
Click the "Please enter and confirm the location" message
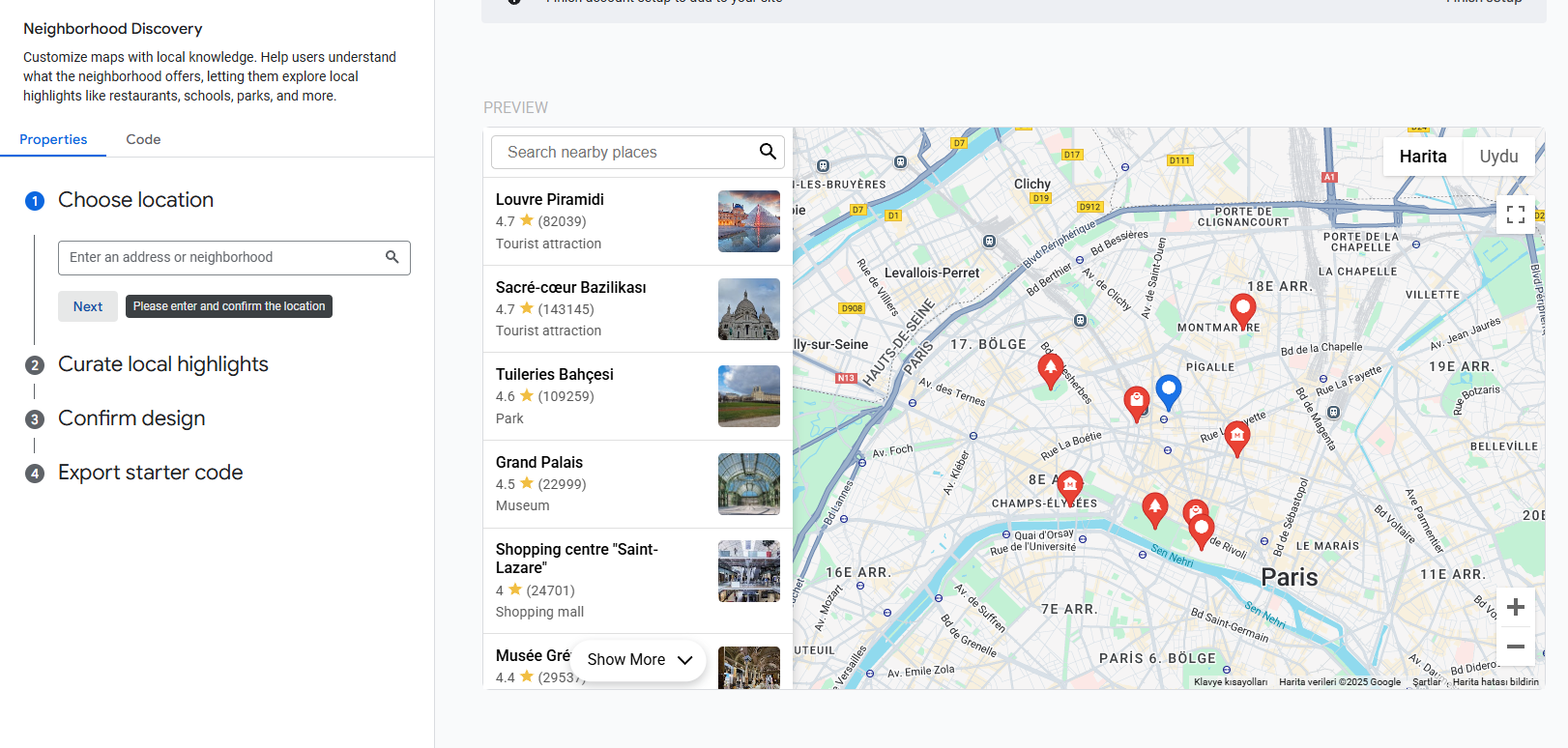(x=229, y=306)
